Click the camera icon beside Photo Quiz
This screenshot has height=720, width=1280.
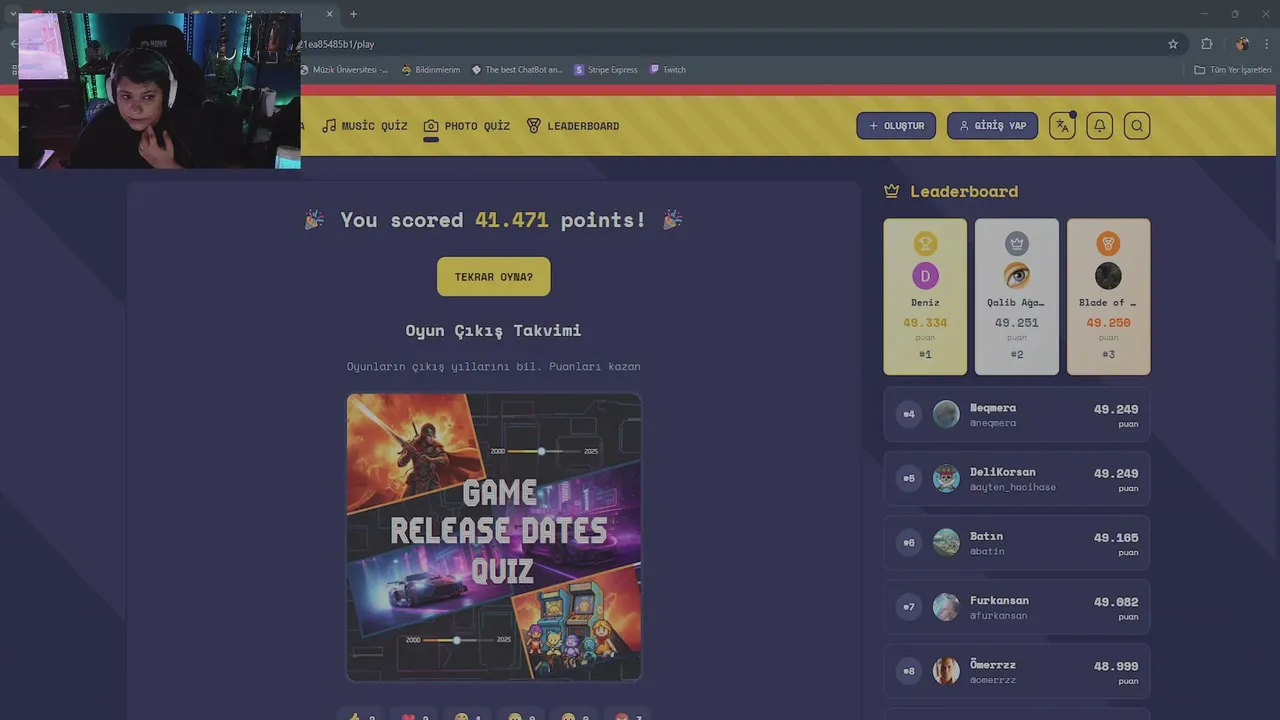(431, 126)
